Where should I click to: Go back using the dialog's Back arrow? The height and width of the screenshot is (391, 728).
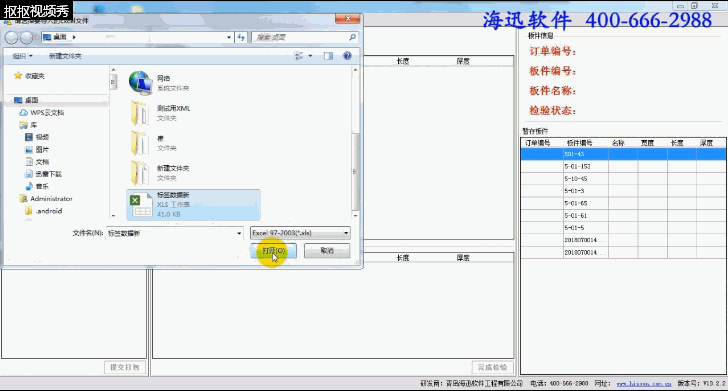11,38
